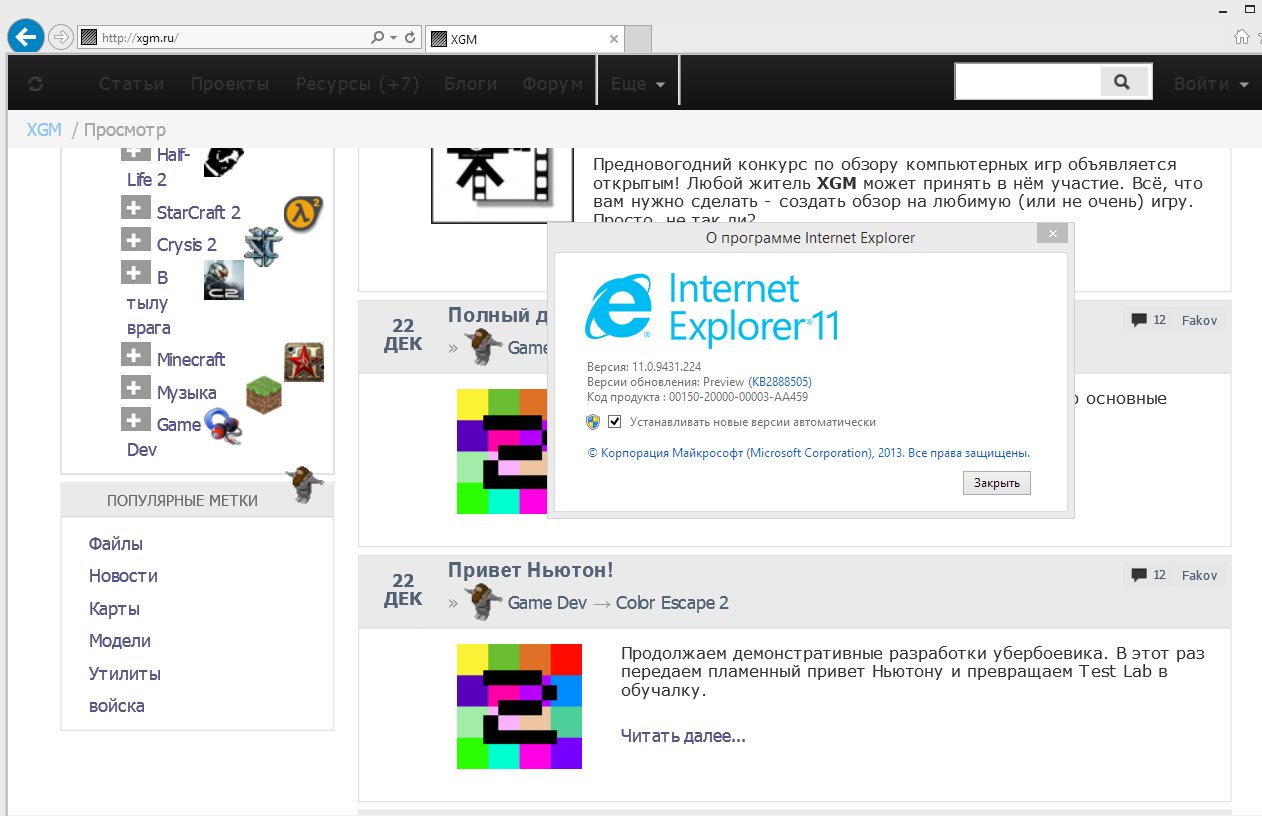
Task: Click the small character icon beside Популярные метки
Action: (304, 484)
